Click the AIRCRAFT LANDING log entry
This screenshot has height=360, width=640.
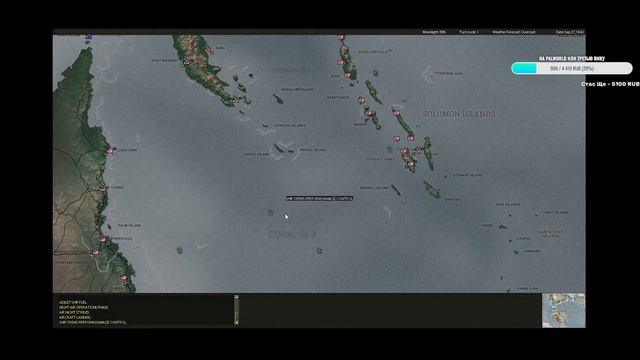pyautogui.click(x=75, y=317)
